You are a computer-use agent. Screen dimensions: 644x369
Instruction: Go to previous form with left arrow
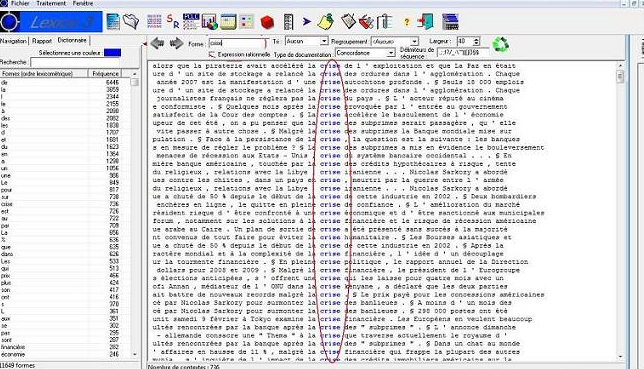[157, 43]
